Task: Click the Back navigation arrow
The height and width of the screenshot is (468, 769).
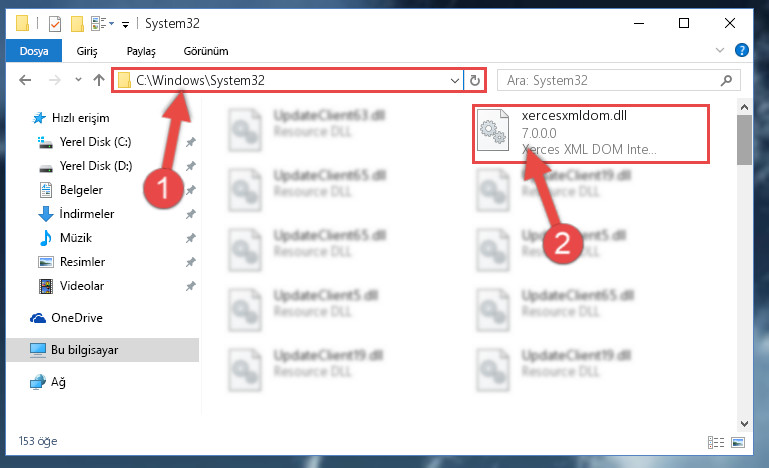Action: (x=25, y=80)
